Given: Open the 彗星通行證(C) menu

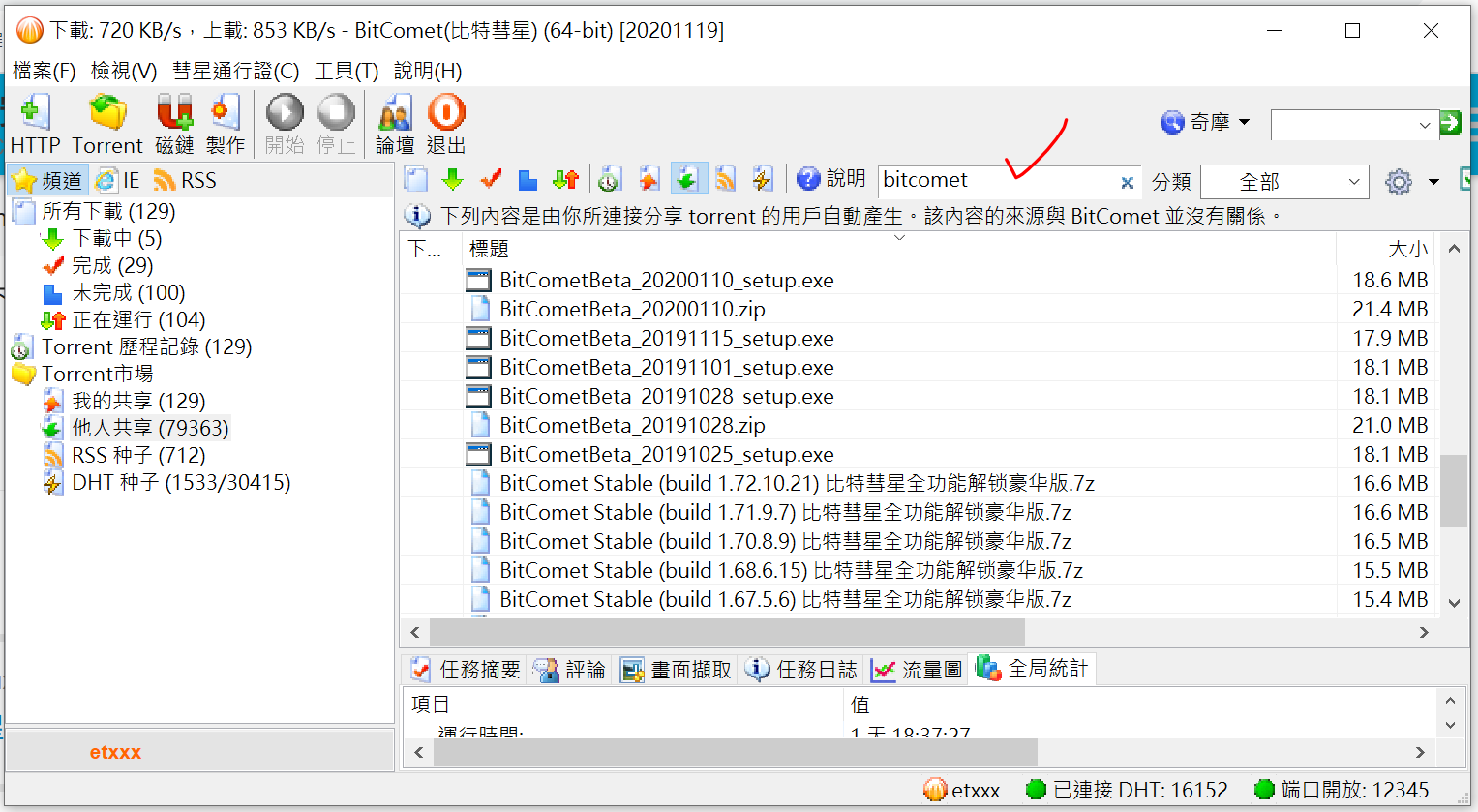Looking at the screenshot, I should [235, 71].
